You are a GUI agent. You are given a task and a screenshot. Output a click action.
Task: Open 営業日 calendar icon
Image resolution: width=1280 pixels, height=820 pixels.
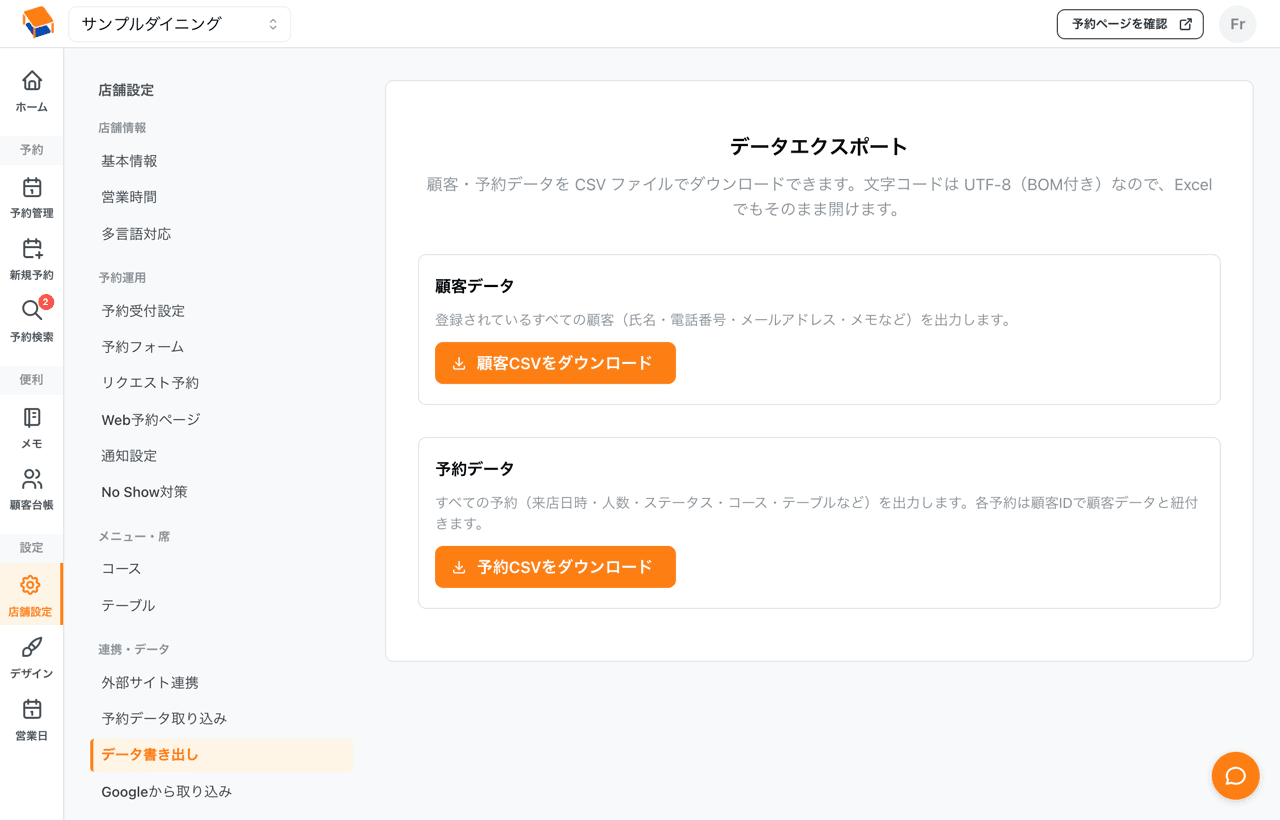[32, 709]
